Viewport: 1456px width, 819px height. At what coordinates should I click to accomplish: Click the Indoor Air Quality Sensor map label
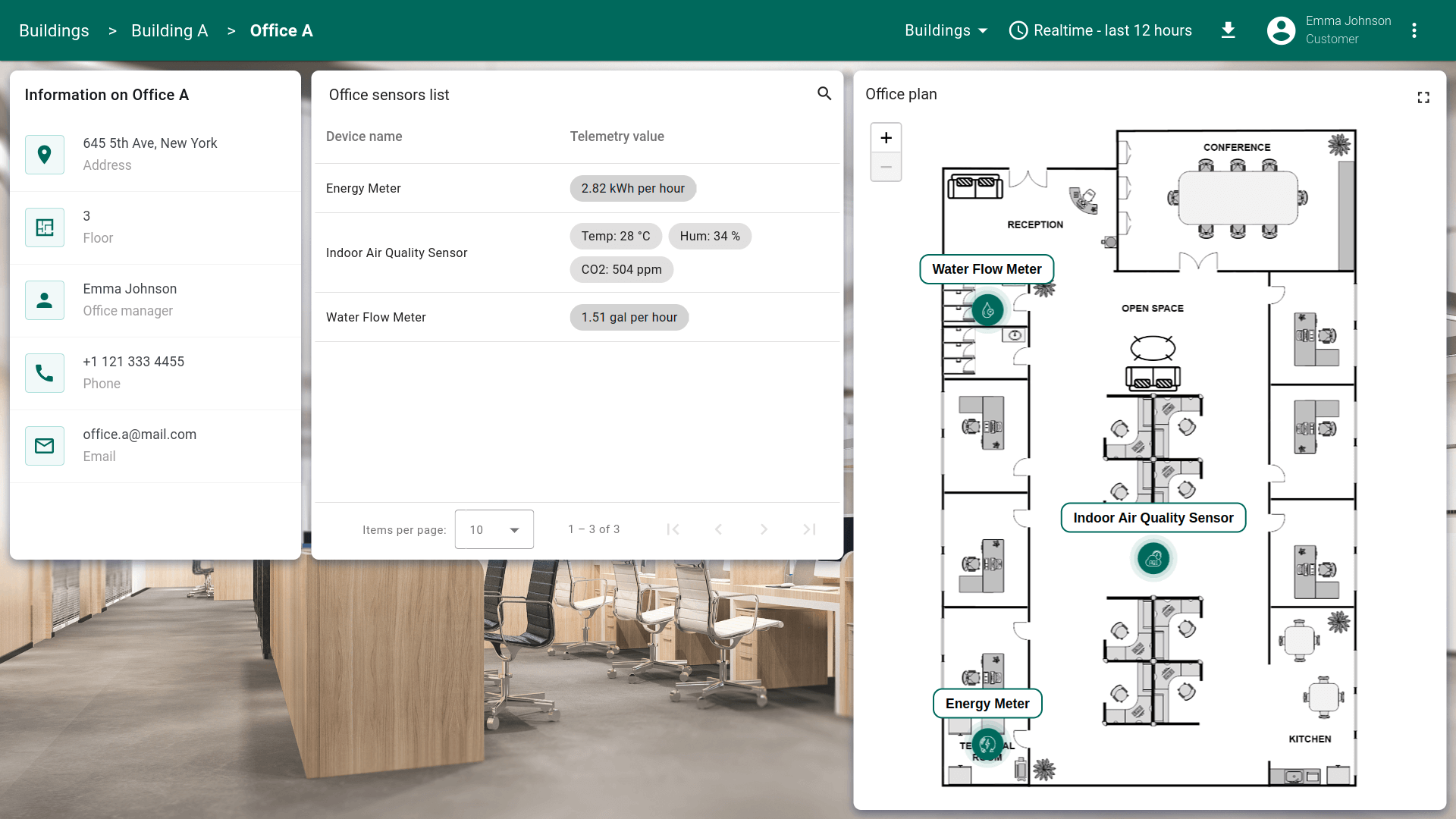click(1153, 518)
